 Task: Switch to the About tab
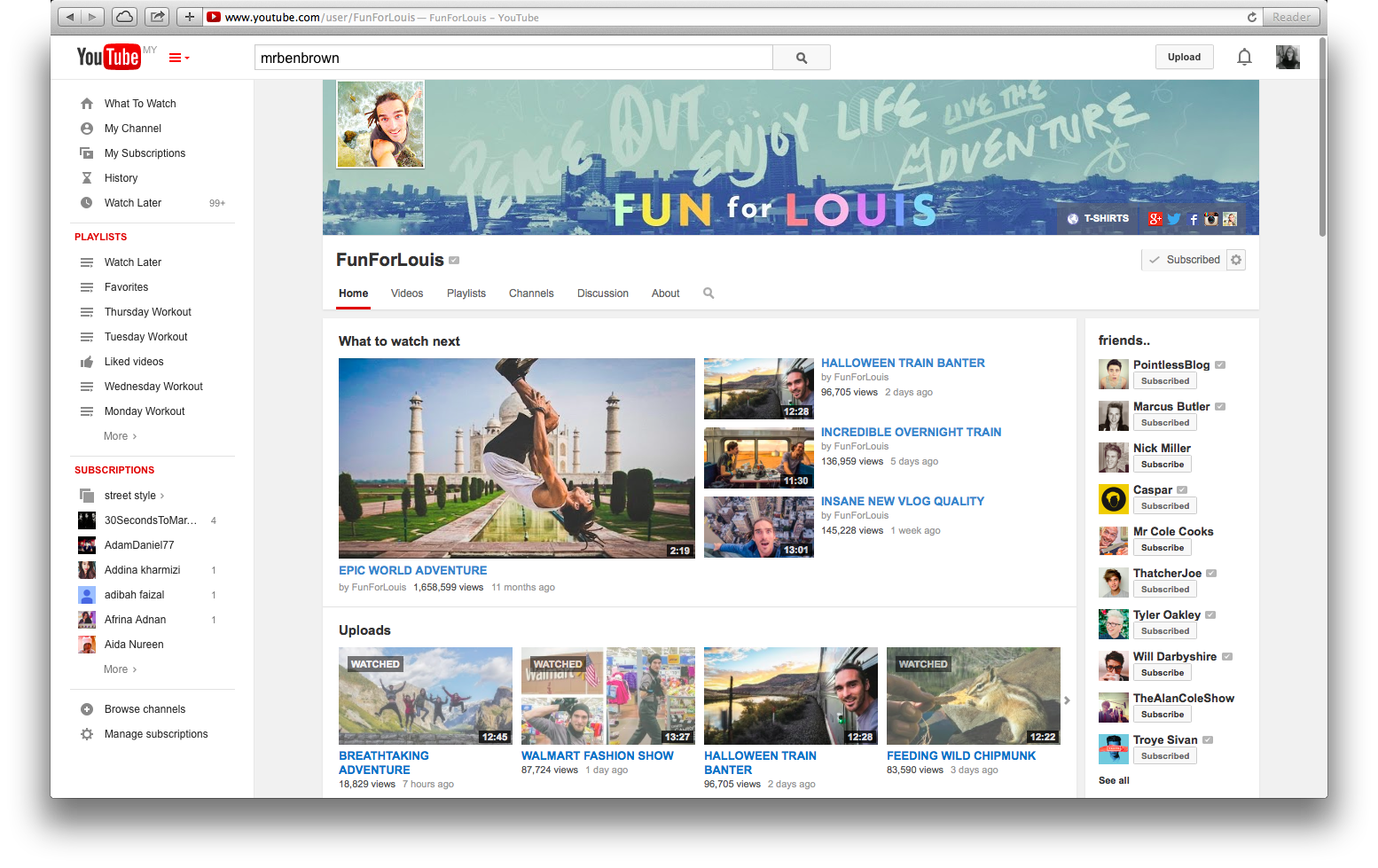[666, 293]
